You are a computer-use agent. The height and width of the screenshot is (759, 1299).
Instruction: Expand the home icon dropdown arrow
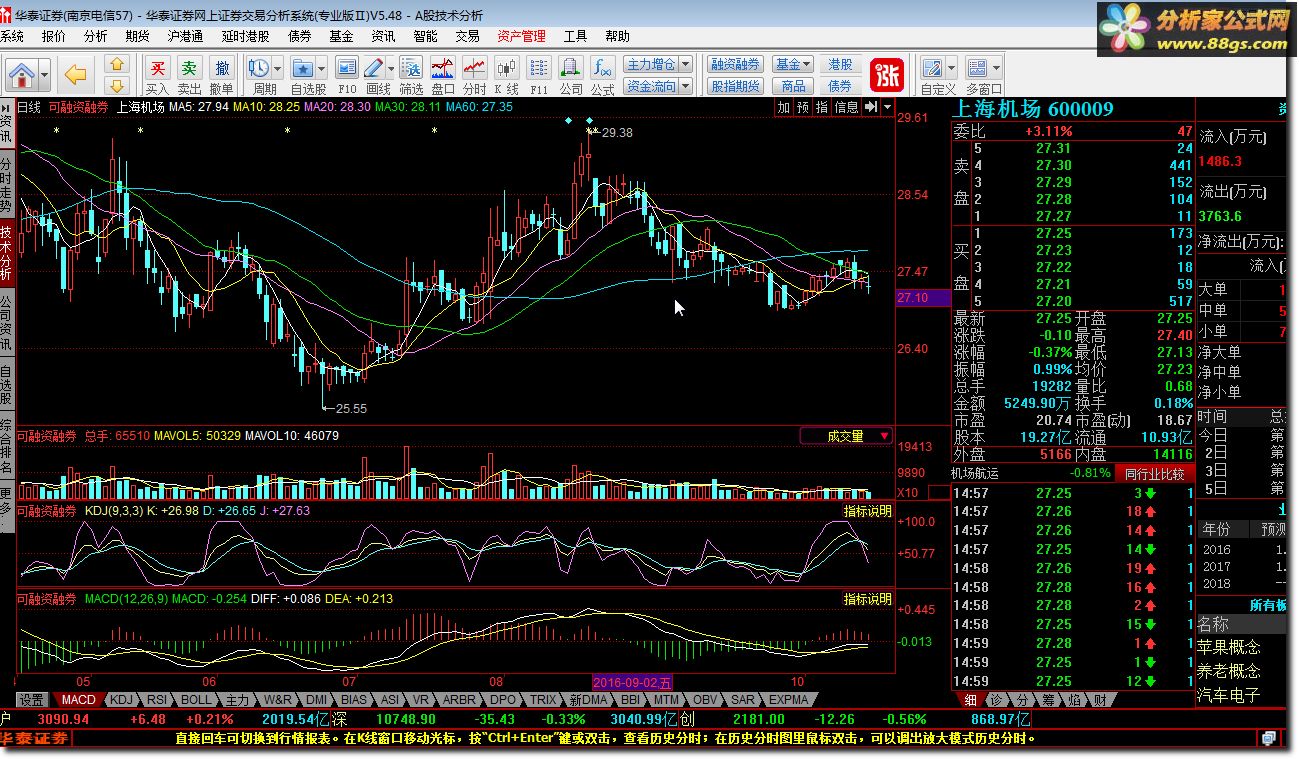click(44, 73)
